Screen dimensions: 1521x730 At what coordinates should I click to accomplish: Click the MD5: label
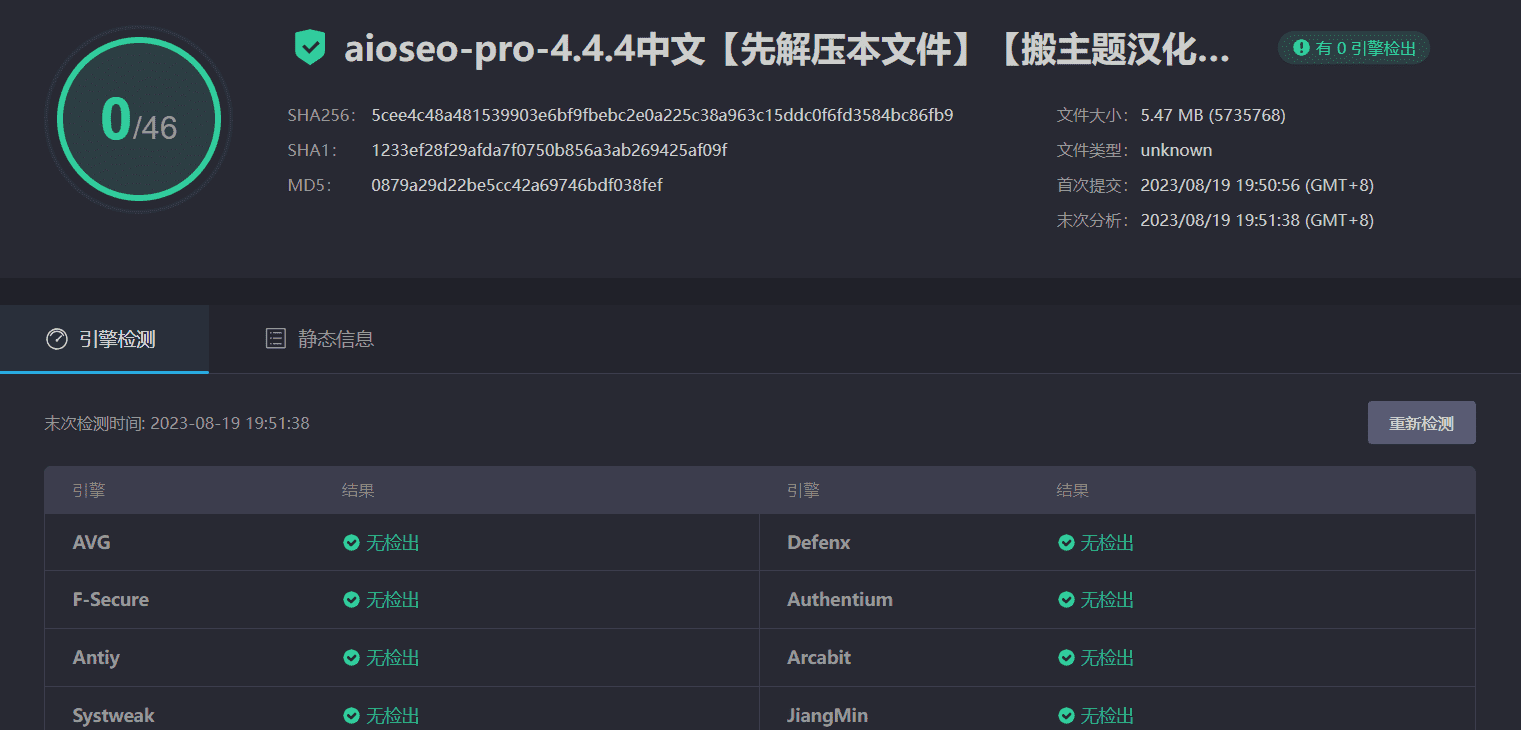[x=309, y=185]
